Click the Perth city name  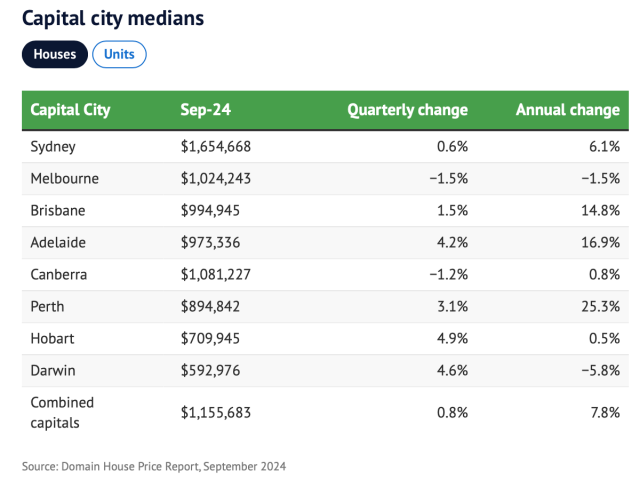pyautogui.click(x=47, y=307)
